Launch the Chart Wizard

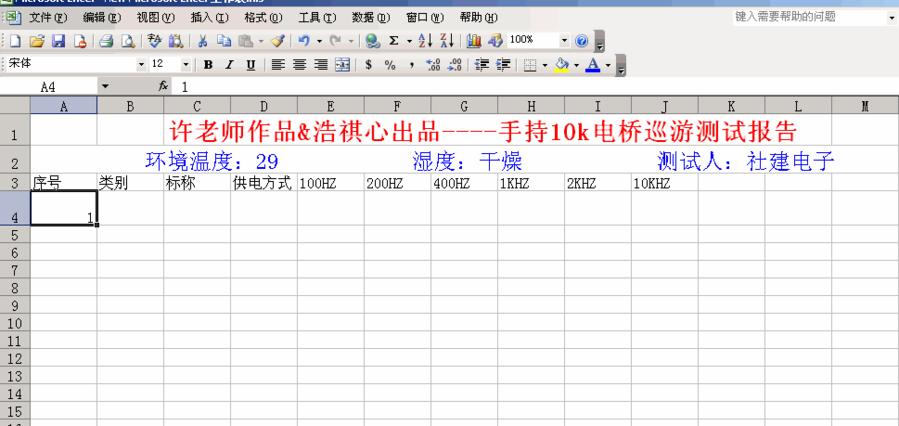[474, 41]
